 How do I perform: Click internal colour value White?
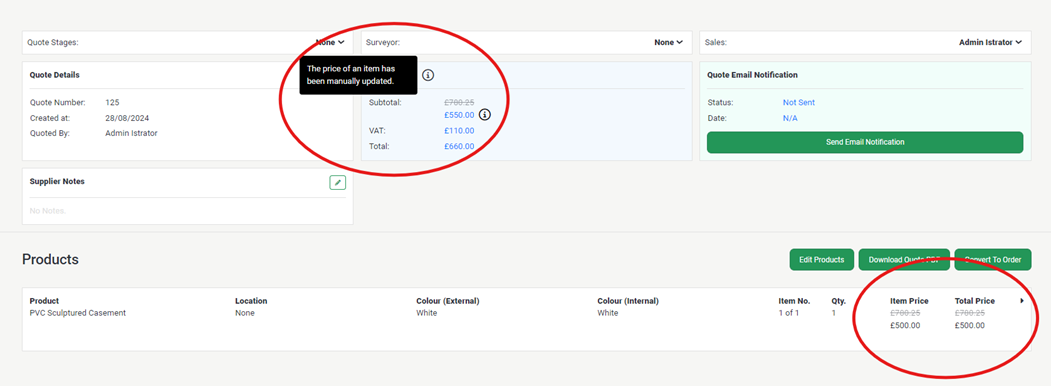click(x=607, y=313)
